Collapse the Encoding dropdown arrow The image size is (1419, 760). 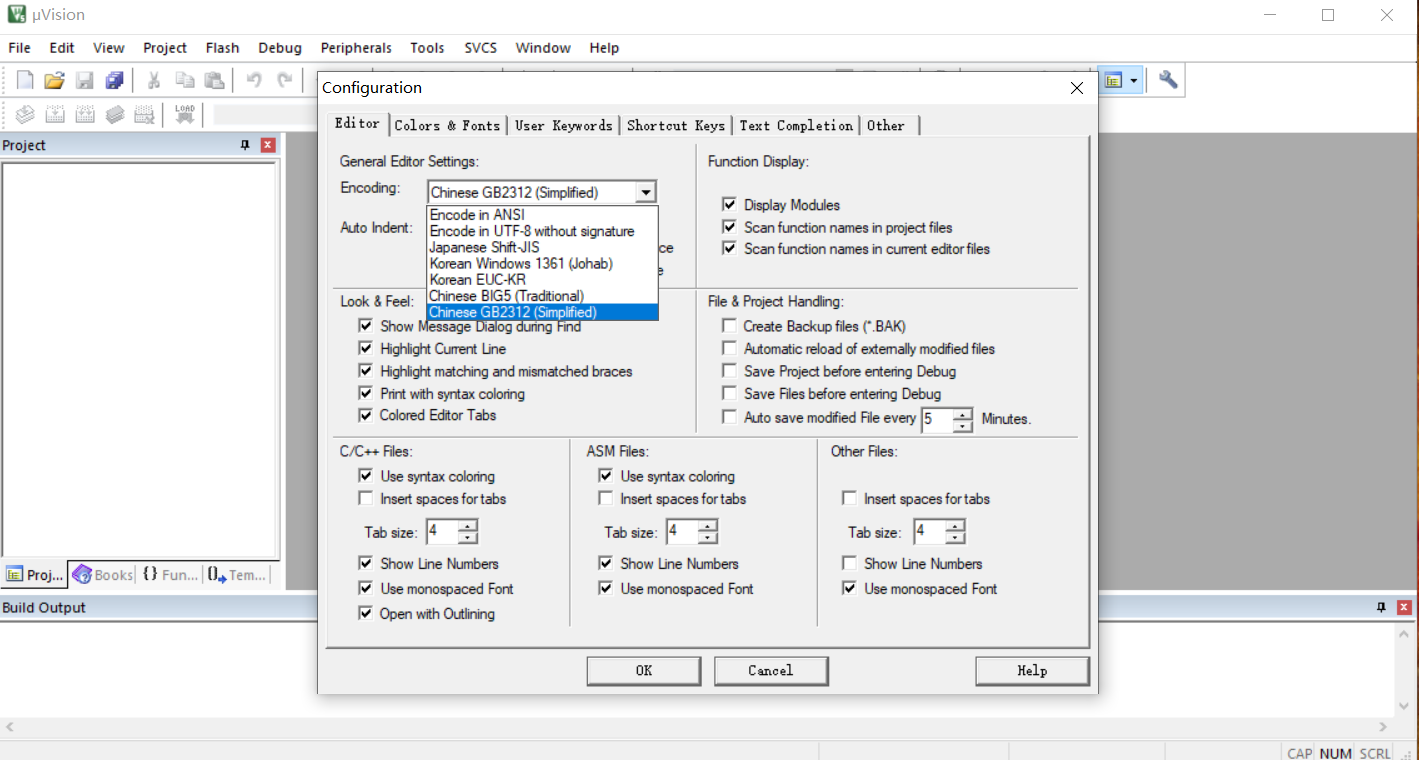pyautogui.click(x=646, y=193)
